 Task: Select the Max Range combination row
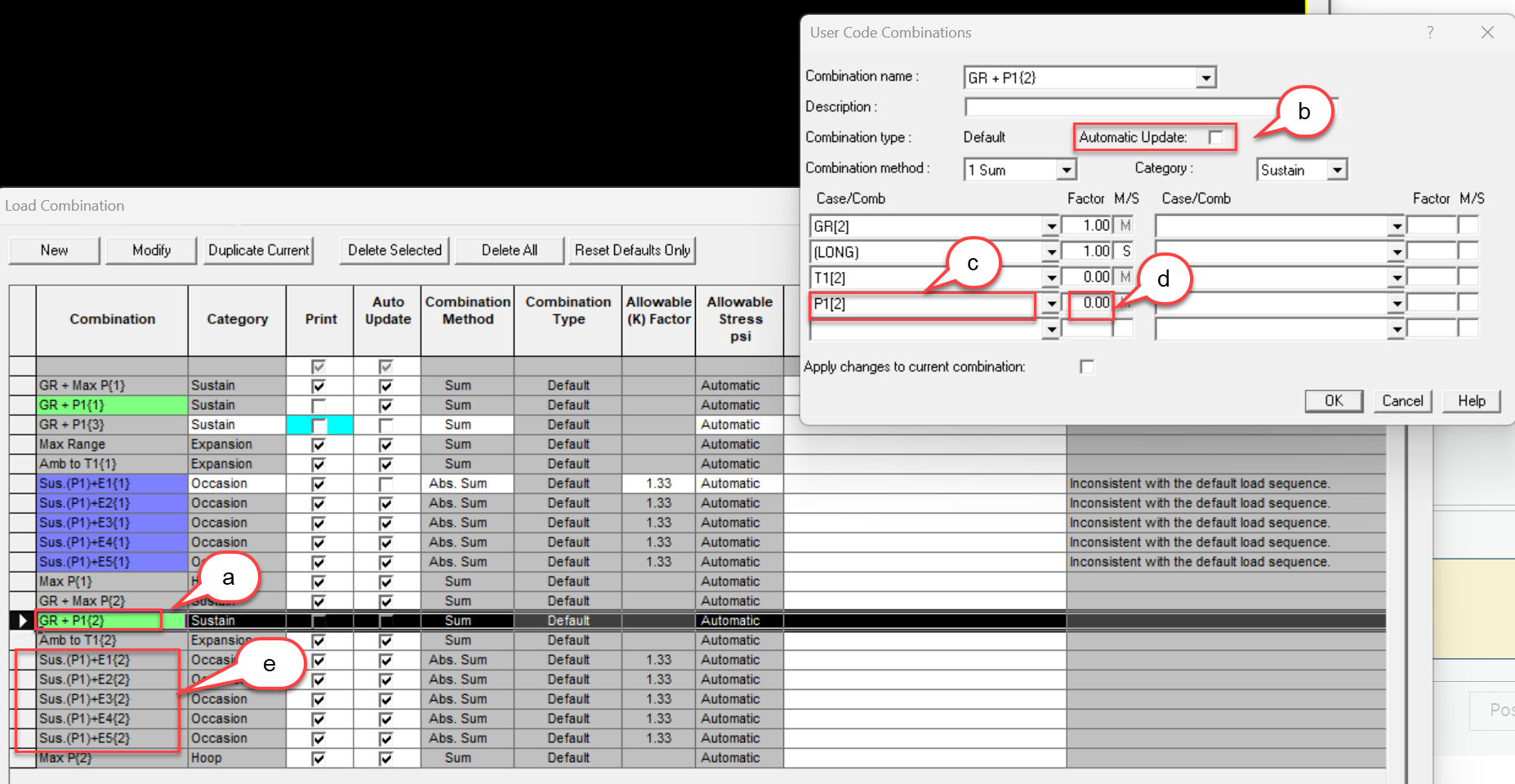[112, 444]
